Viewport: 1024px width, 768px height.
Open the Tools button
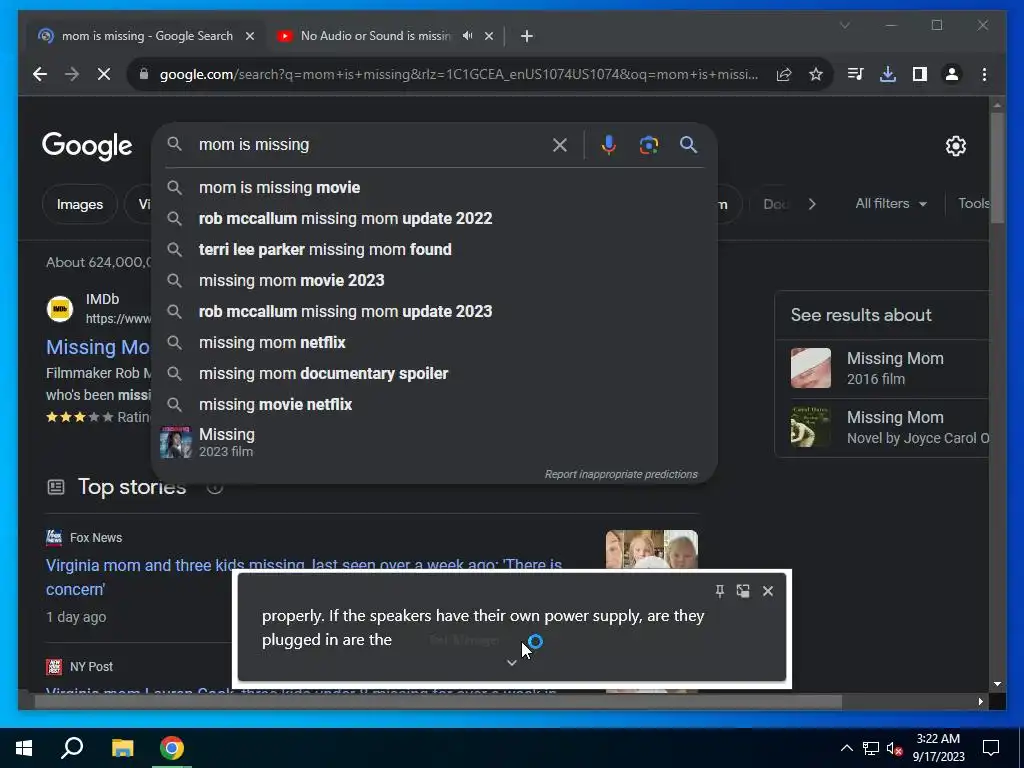pos(974,204)
